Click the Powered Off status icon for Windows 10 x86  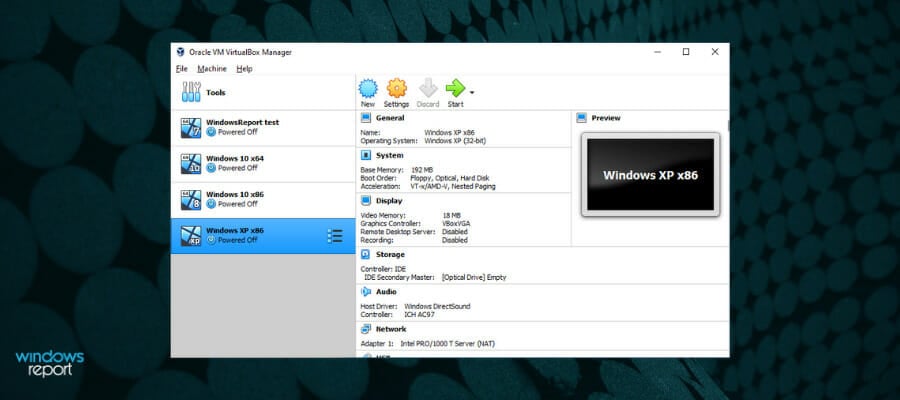tap(211, 204)
